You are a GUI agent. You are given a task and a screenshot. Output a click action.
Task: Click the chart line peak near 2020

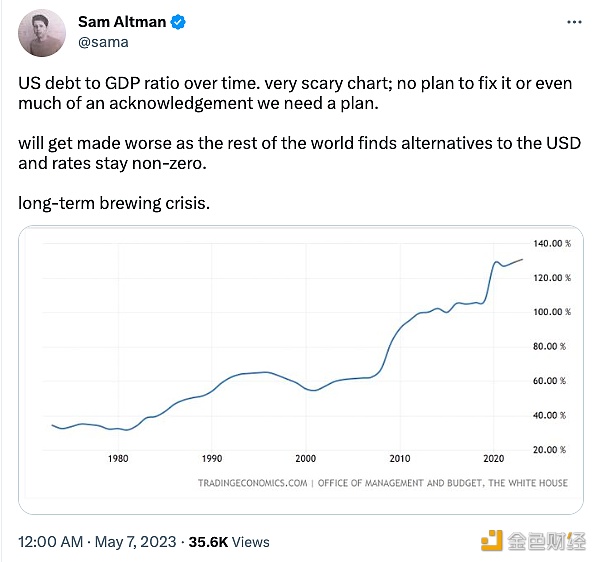(x=496, y=262)
